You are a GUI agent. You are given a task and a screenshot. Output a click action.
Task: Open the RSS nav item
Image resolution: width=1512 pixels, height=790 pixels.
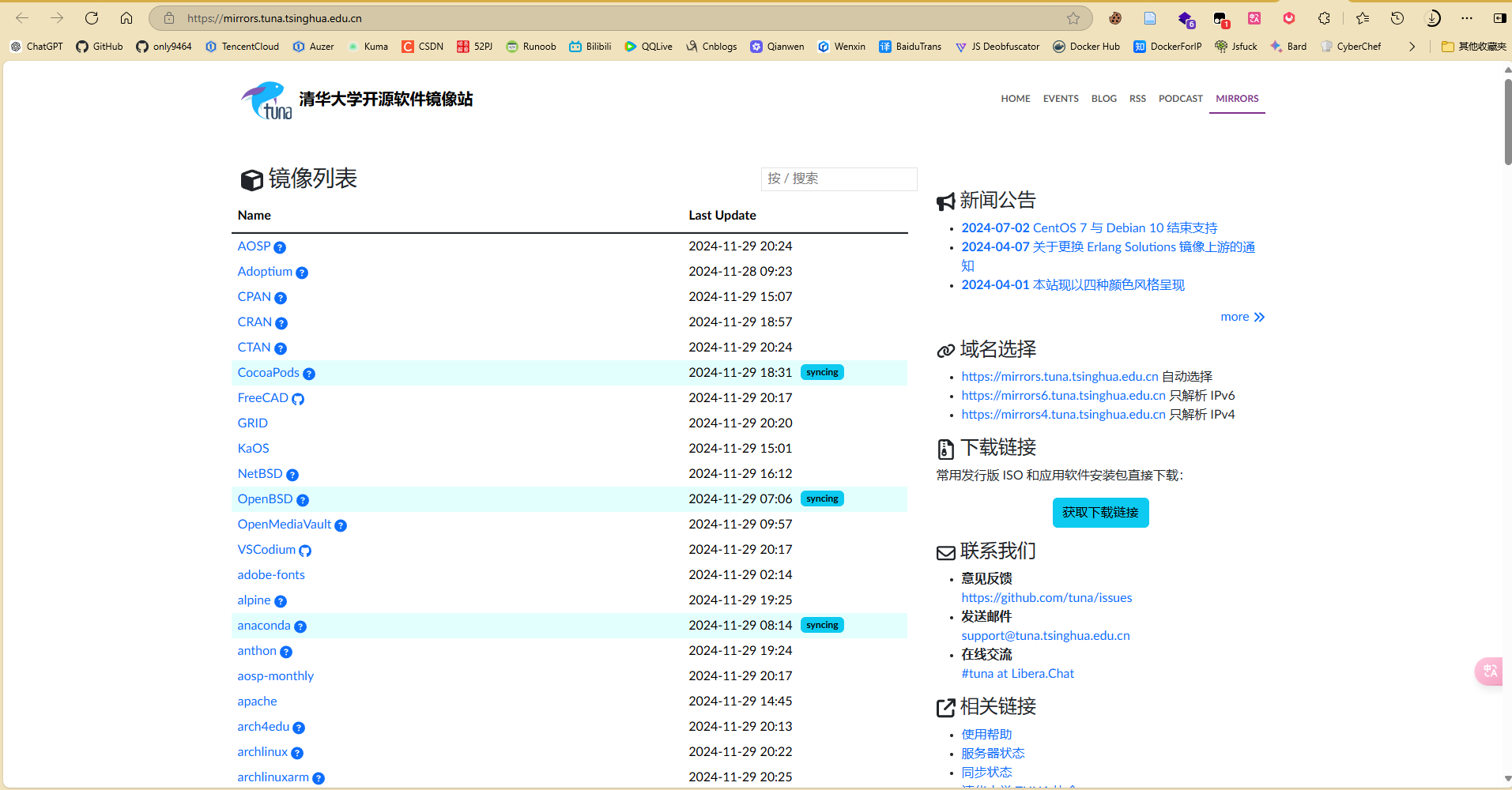pos(1137,99)
